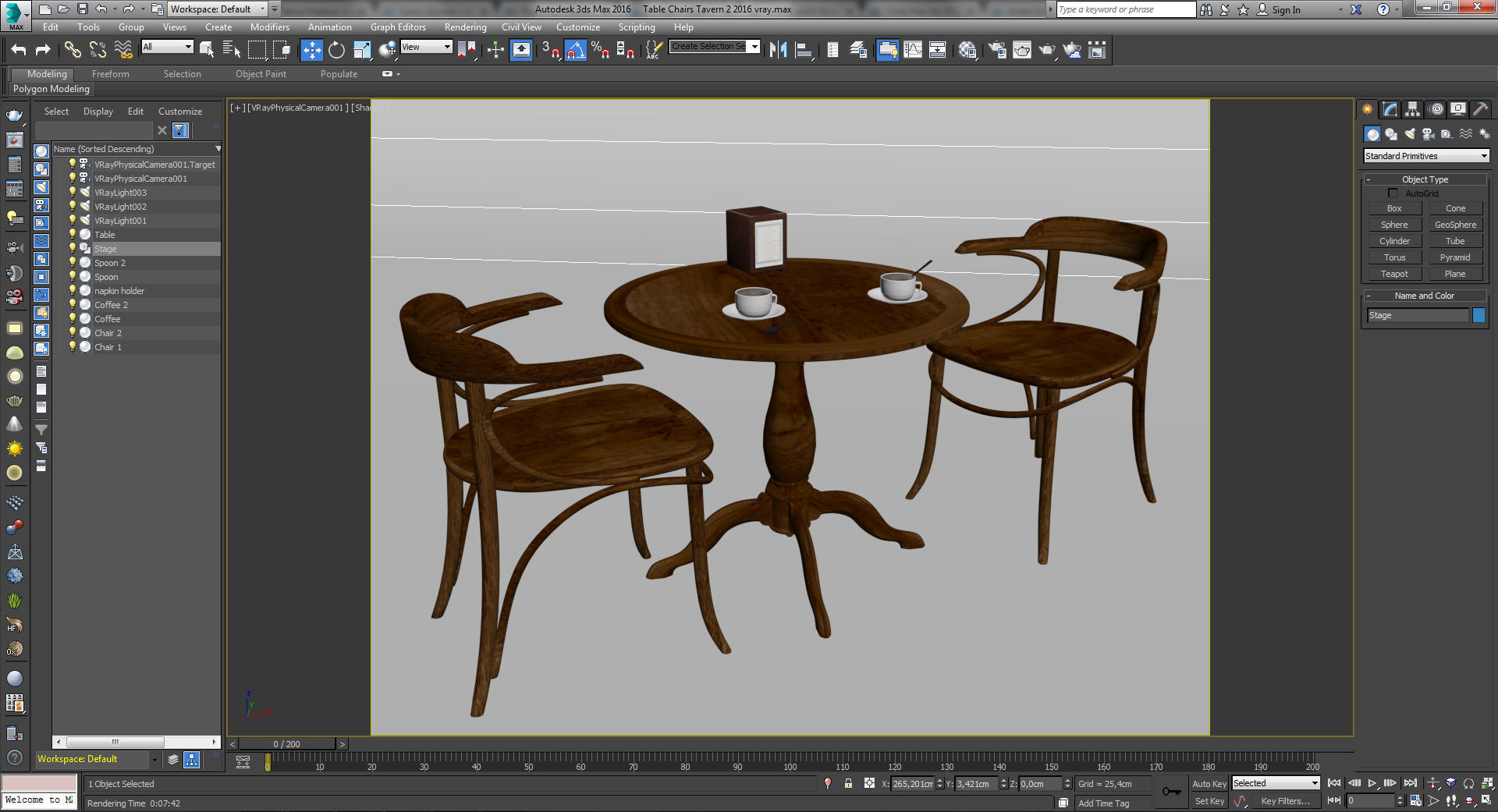Switch to the Object Paint ribbon tab
Viewport: 1498px width, 812px height.
261,74
